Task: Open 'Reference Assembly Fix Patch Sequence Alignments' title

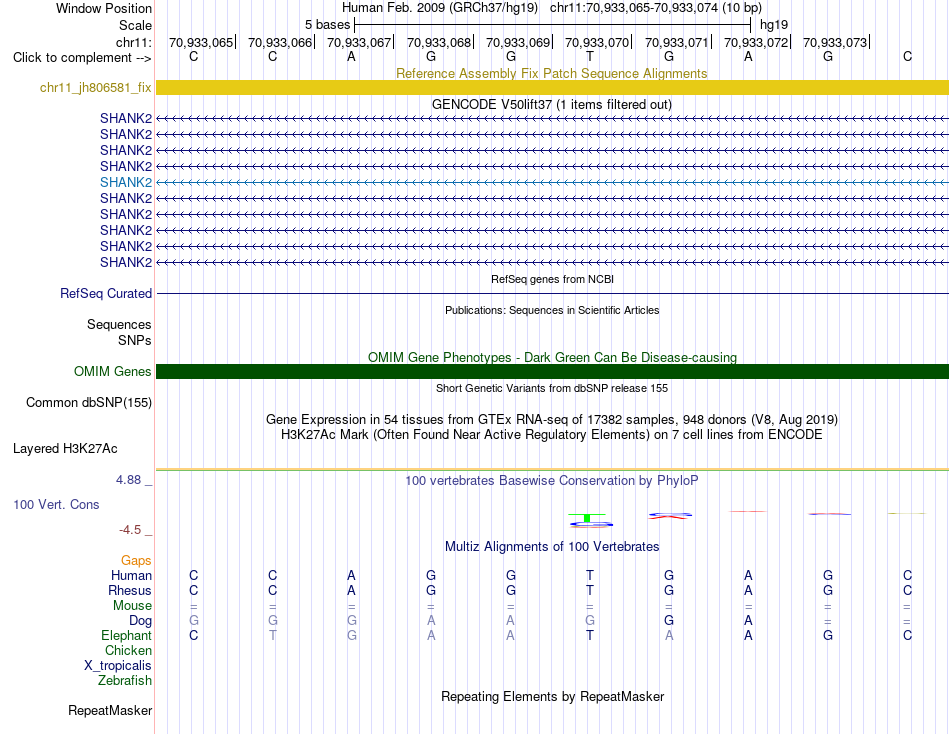Action: click(551, 73)
